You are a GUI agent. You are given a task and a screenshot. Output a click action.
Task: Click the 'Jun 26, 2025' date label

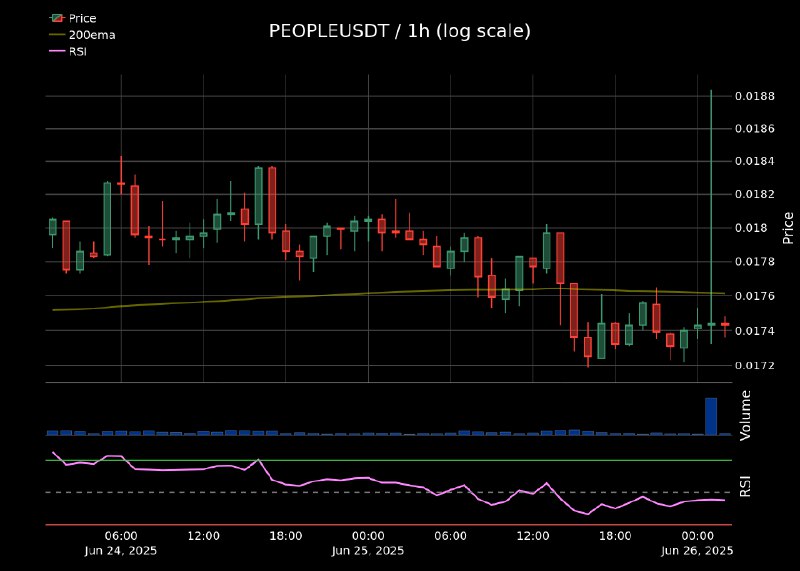[x=697, y=551]
